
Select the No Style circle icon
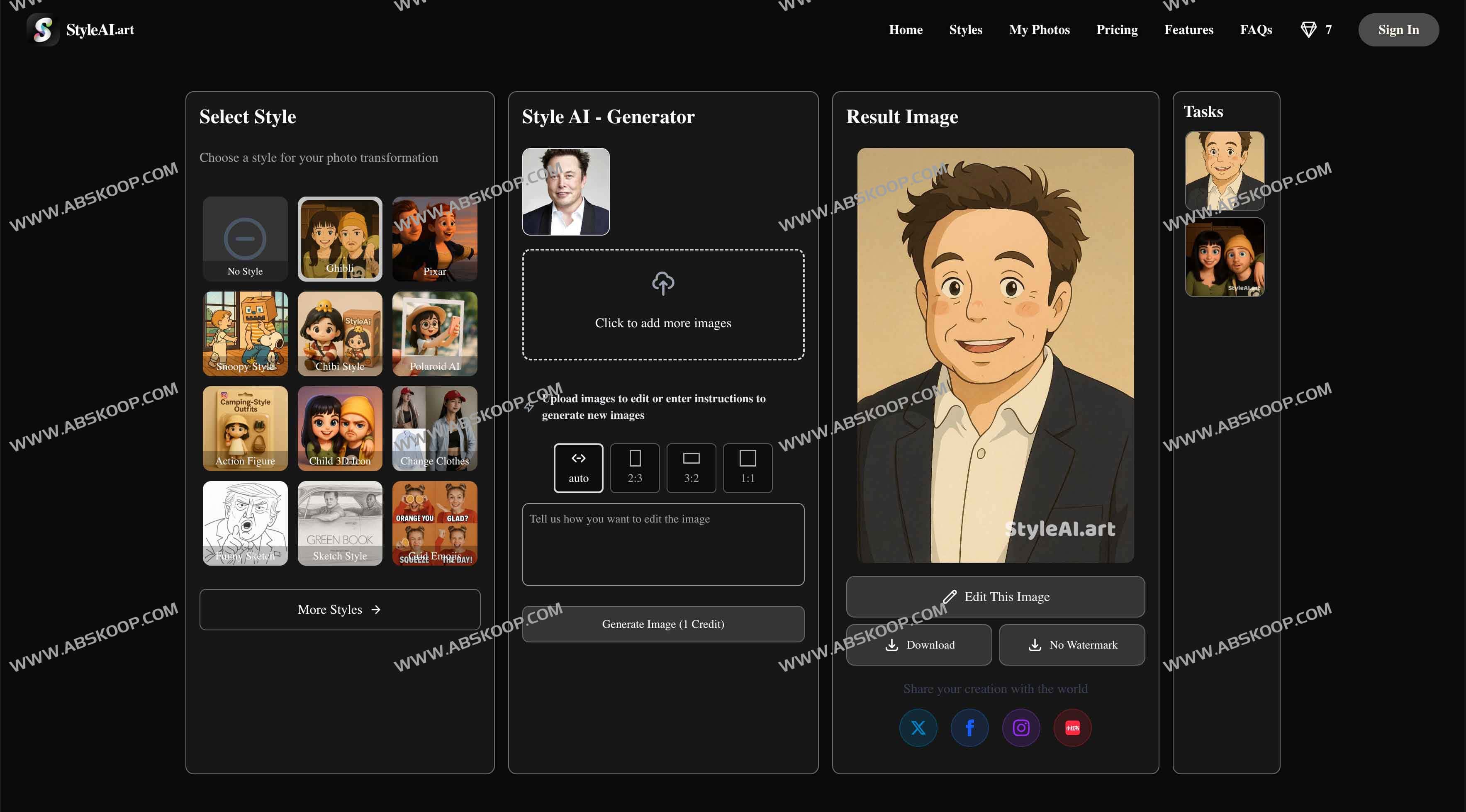coord(245,238)
